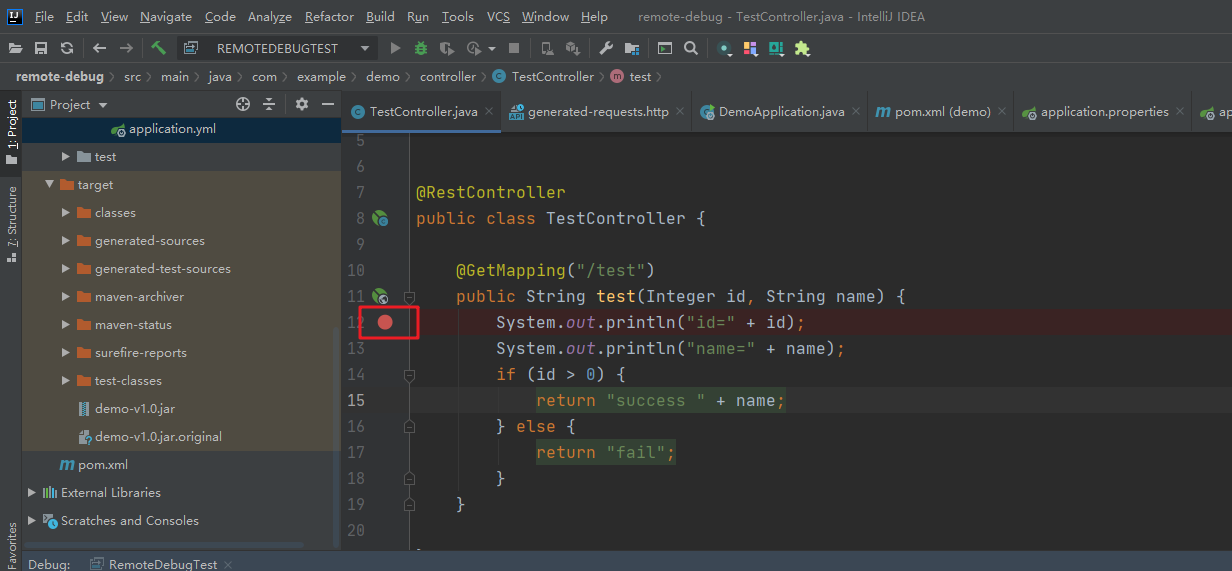This screenshot has width=1232, height=571.
Task: Collapse all in the Project panel
Action: pyautogui.click(x=269, y=104)
